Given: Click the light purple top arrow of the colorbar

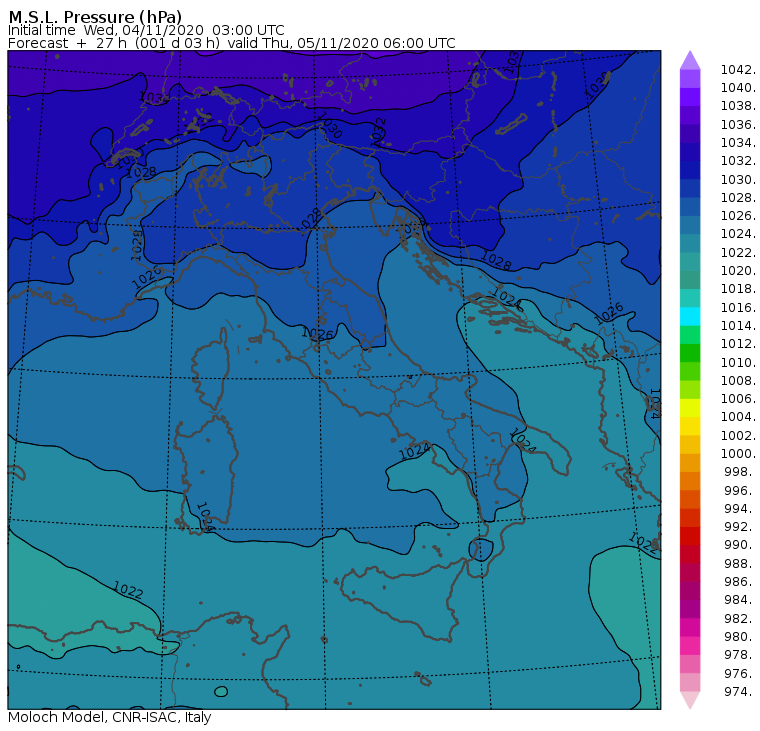Looking at the screenshot, I should coord(690,60).
